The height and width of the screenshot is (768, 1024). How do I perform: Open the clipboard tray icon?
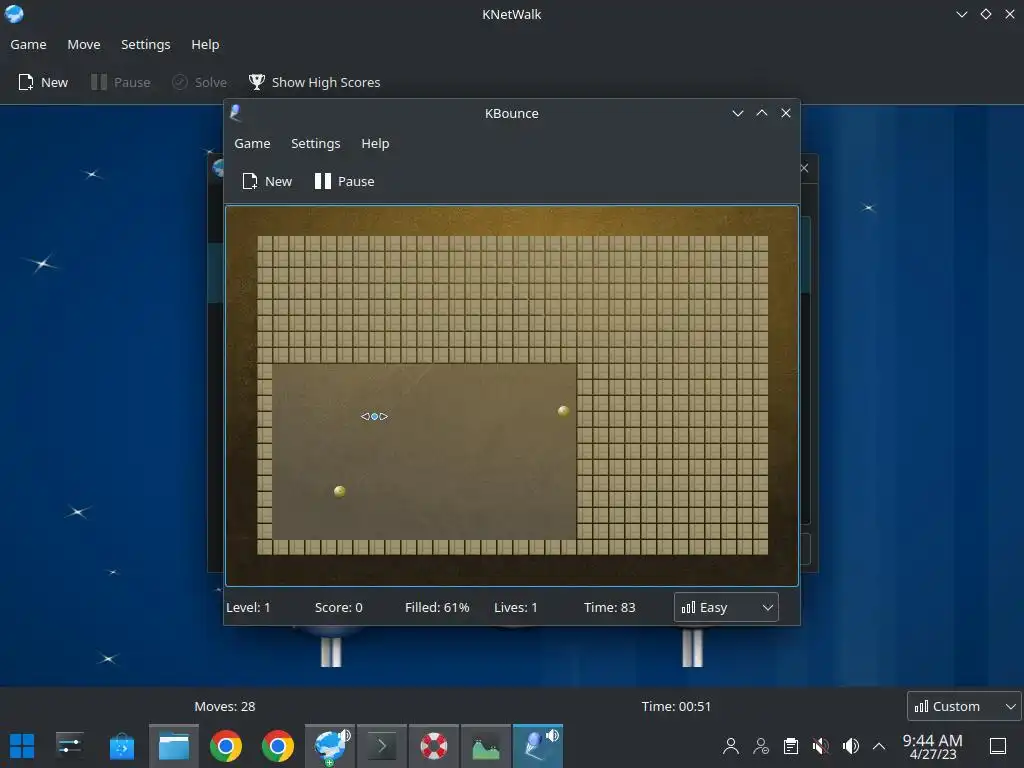[791, 746]
